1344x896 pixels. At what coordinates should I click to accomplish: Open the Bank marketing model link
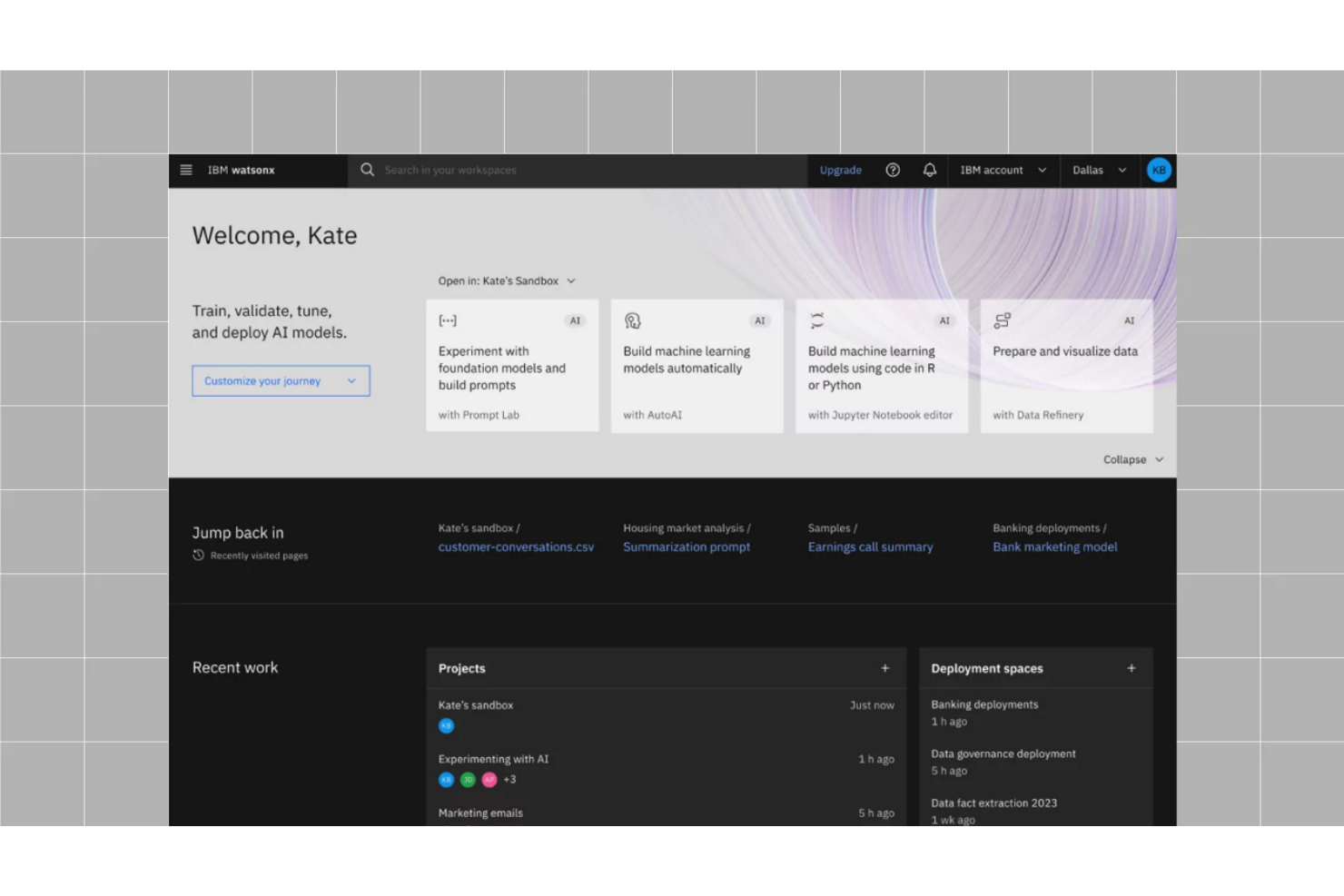(x=1054, y=546)
